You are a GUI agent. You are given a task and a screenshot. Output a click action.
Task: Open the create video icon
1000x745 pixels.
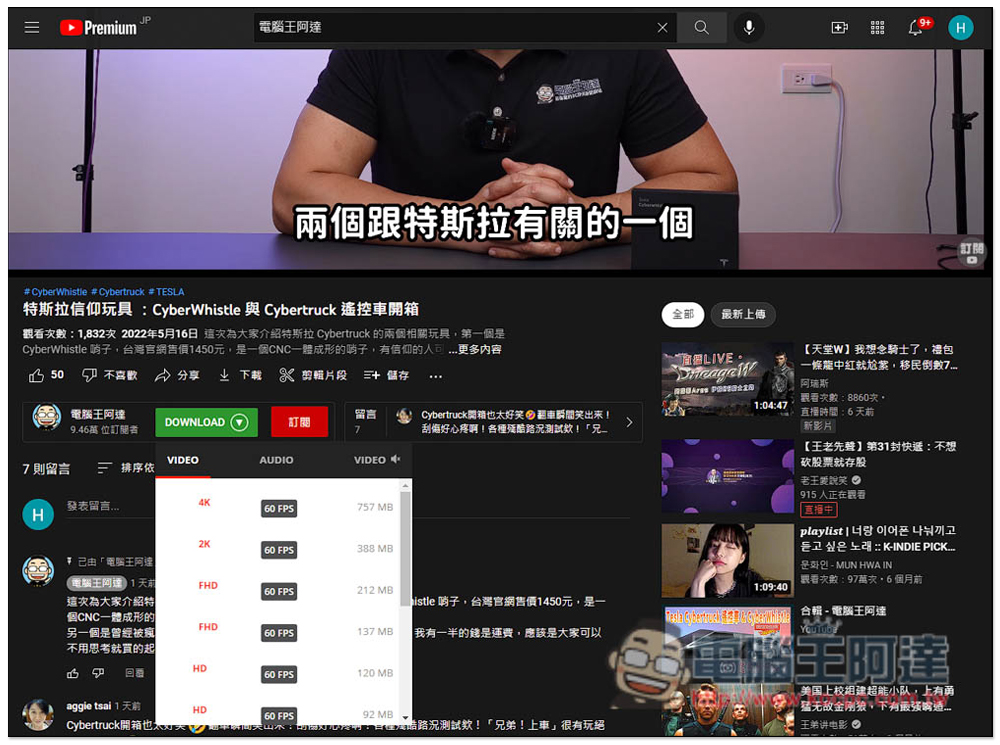coord(839,27)
